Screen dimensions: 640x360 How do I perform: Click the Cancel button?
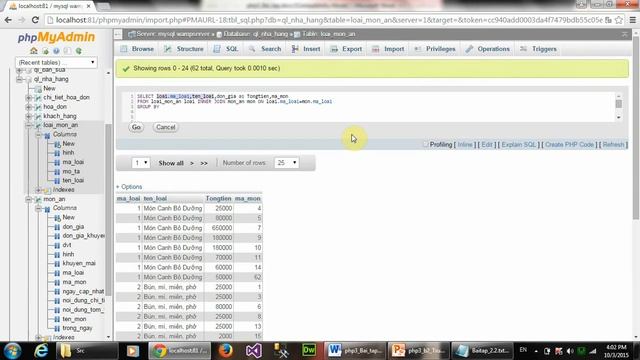166,127
